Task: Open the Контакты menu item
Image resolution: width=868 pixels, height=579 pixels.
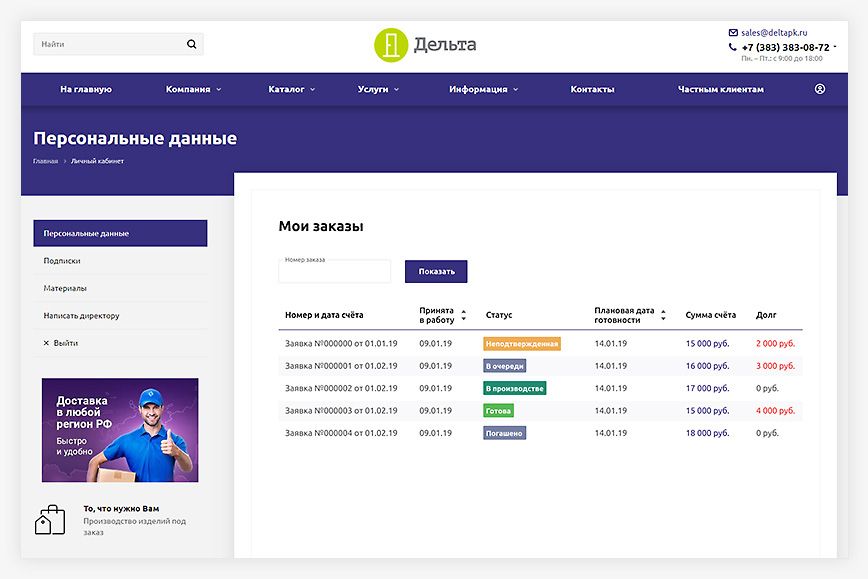Action: (592, 89)
